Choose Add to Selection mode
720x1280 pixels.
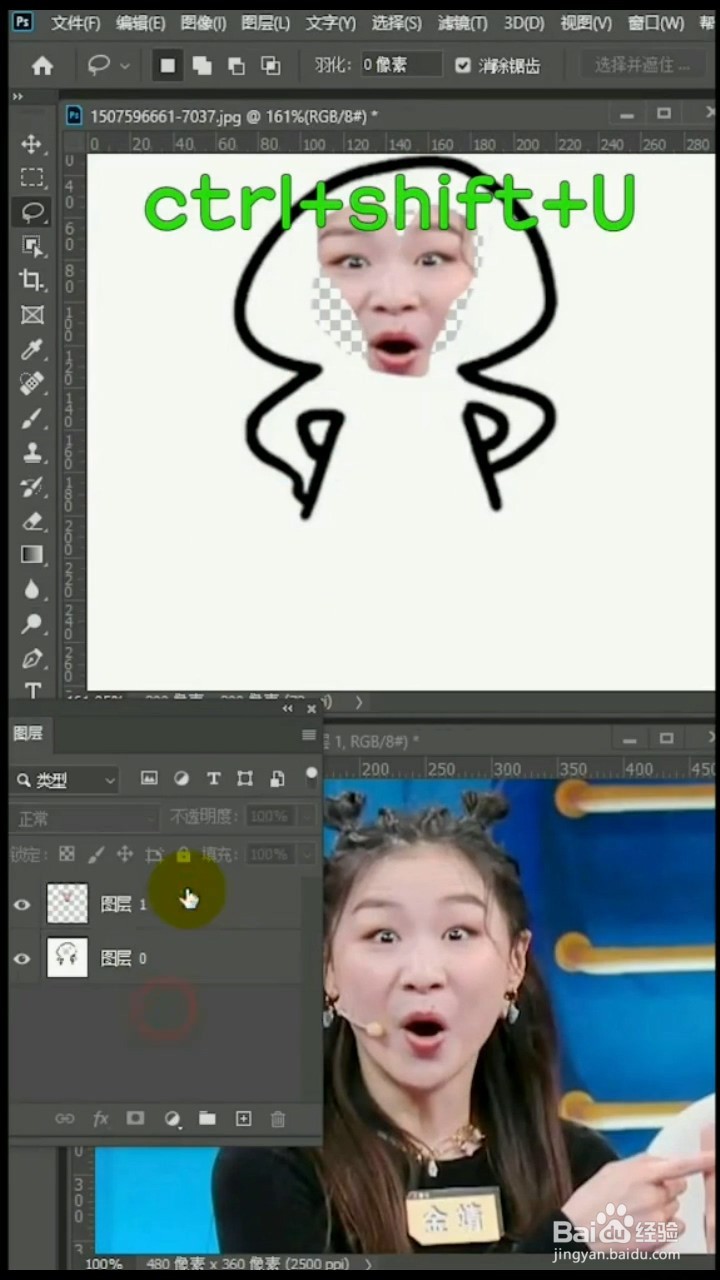202,66
